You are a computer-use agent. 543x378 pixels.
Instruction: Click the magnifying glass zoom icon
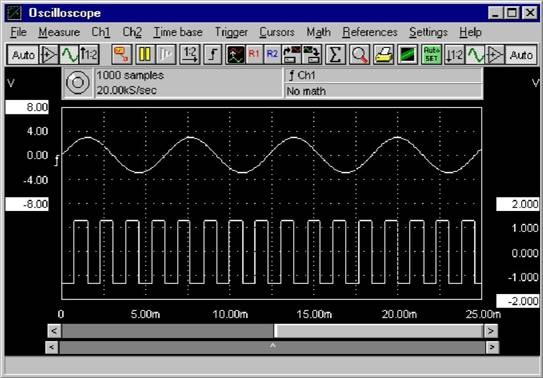[359, 55]
